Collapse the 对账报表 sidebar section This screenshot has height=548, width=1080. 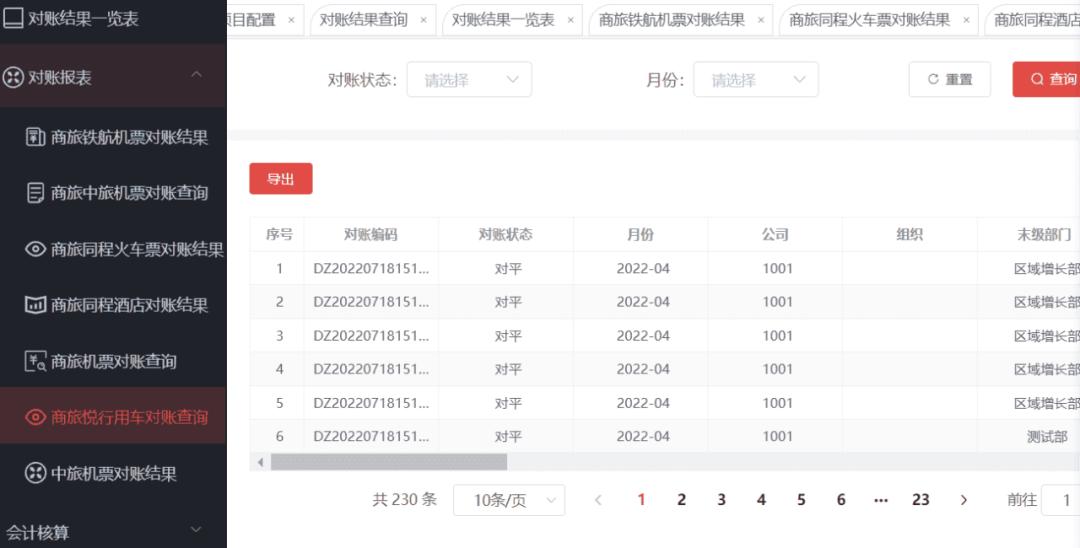pos(196,76)
